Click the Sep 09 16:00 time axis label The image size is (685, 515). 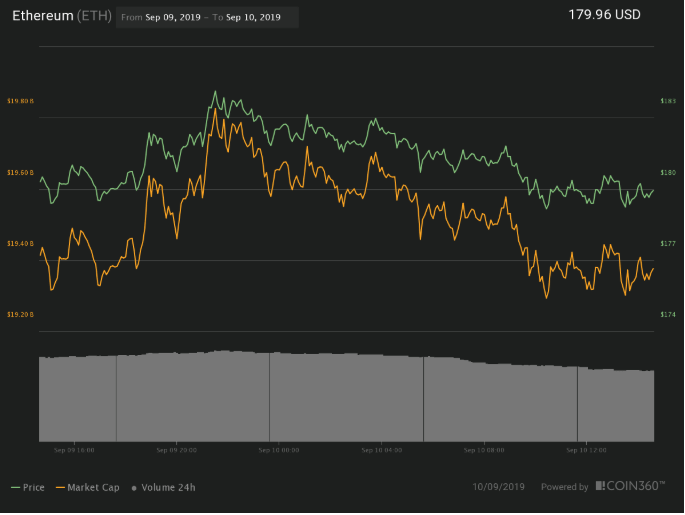74,450
